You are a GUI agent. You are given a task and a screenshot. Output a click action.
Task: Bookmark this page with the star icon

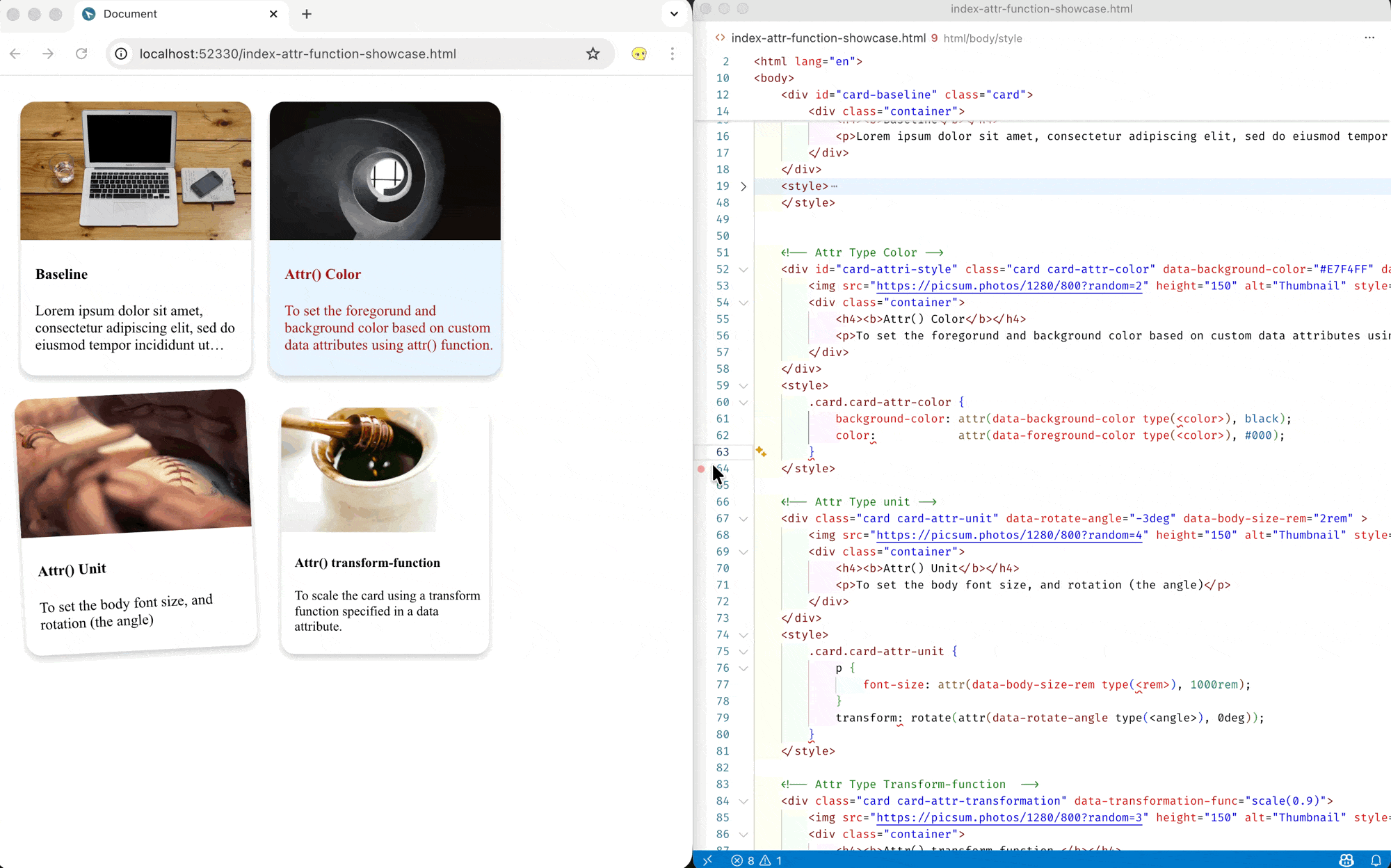coord(593,54)
